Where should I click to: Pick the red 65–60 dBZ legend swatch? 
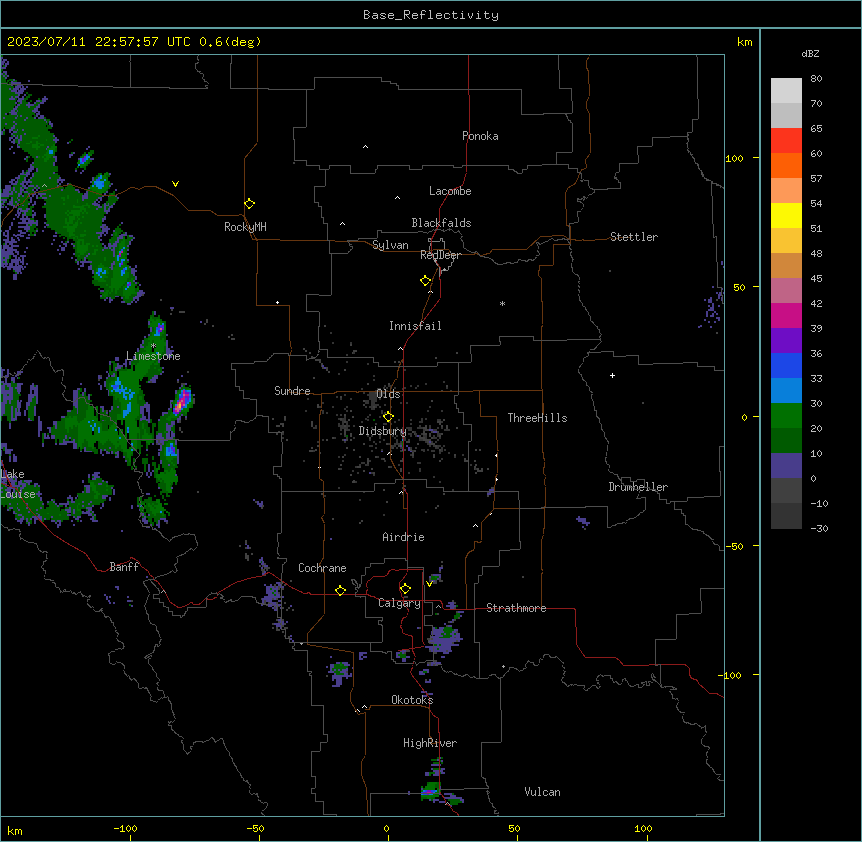(x=786, y=141)
